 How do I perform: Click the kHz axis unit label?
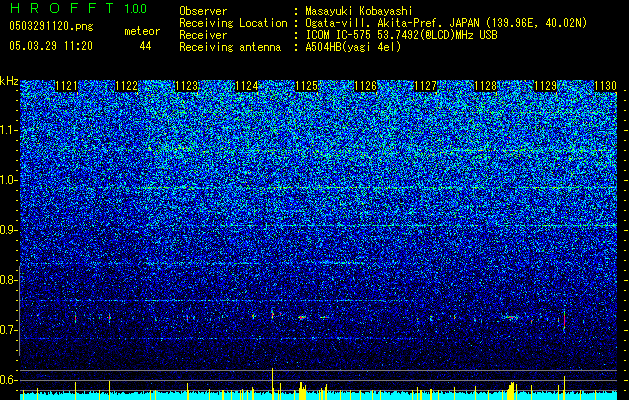coord(9,81)
